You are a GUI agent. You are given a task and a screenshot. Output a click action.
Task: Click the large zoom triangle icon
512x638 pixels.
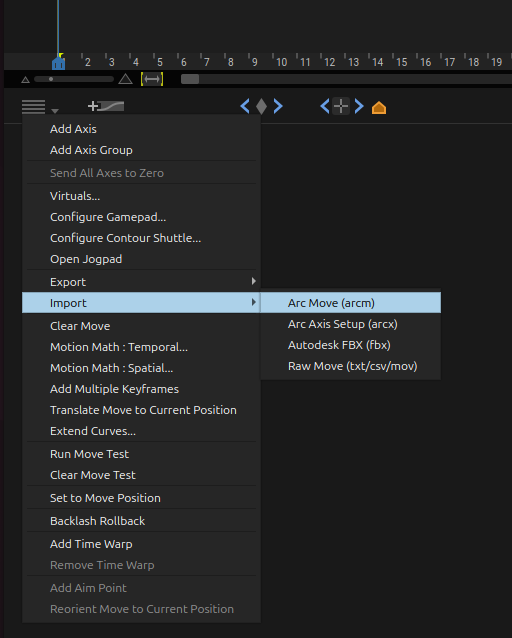[125, 79]
